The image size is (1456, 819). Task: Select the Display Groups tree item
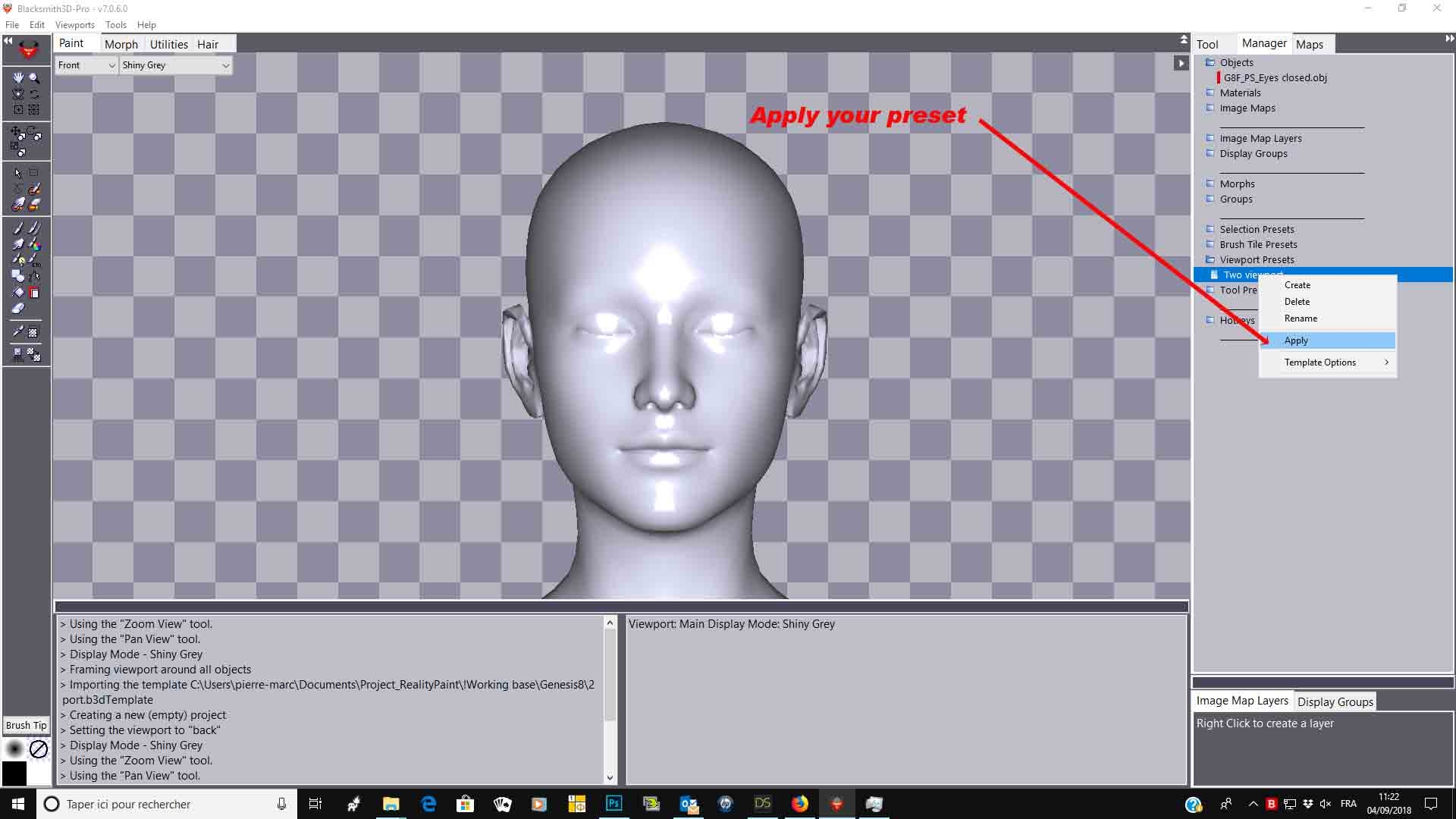[1254, 153]
